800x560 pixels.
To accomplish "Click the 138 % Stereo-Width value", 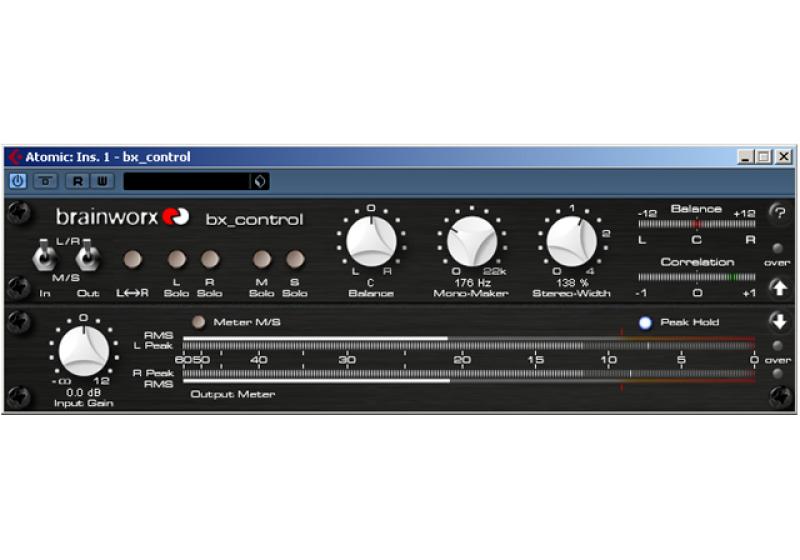I will click(x=572, y=283).
